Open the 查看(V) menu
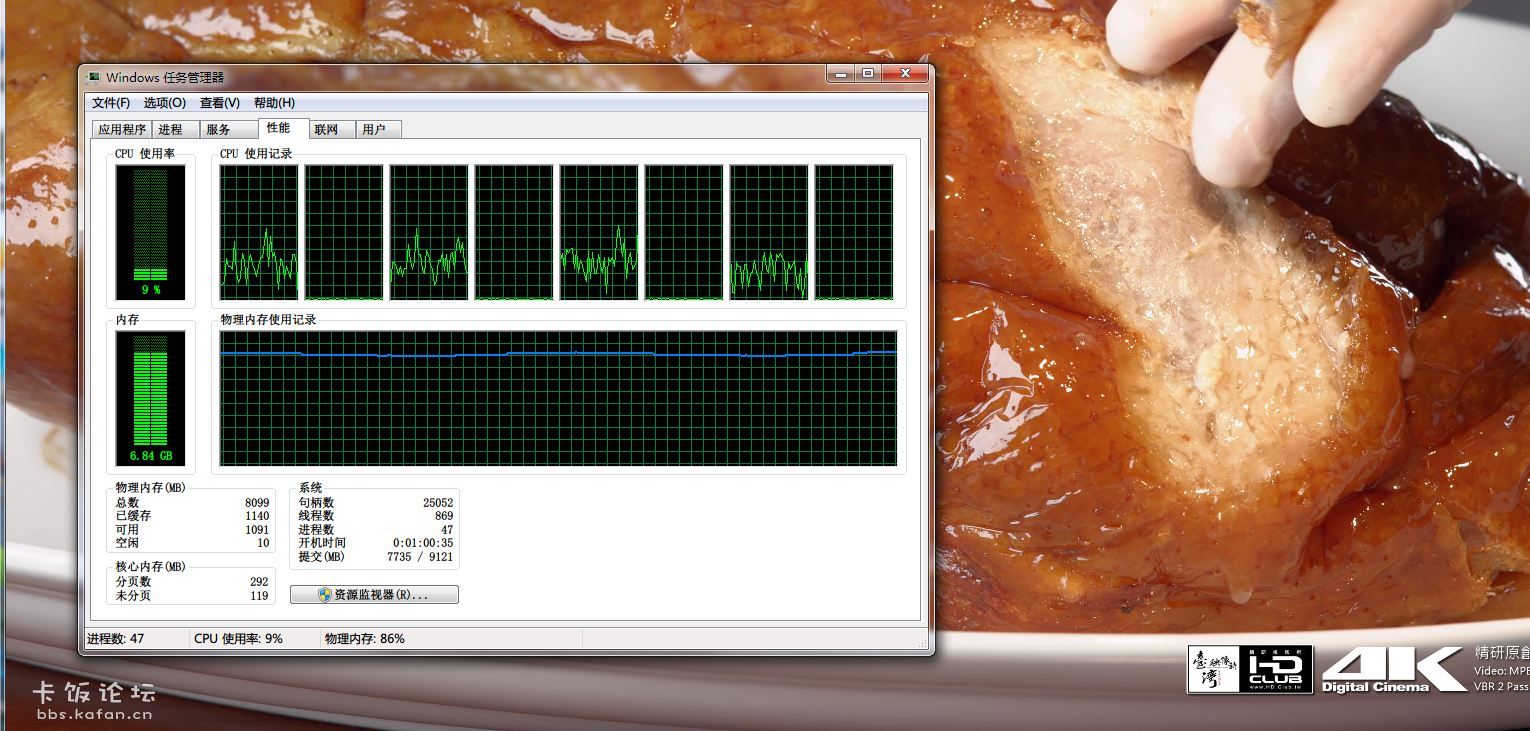The height and width of the screenshot is (731, 1530). [x=220, y=103]
